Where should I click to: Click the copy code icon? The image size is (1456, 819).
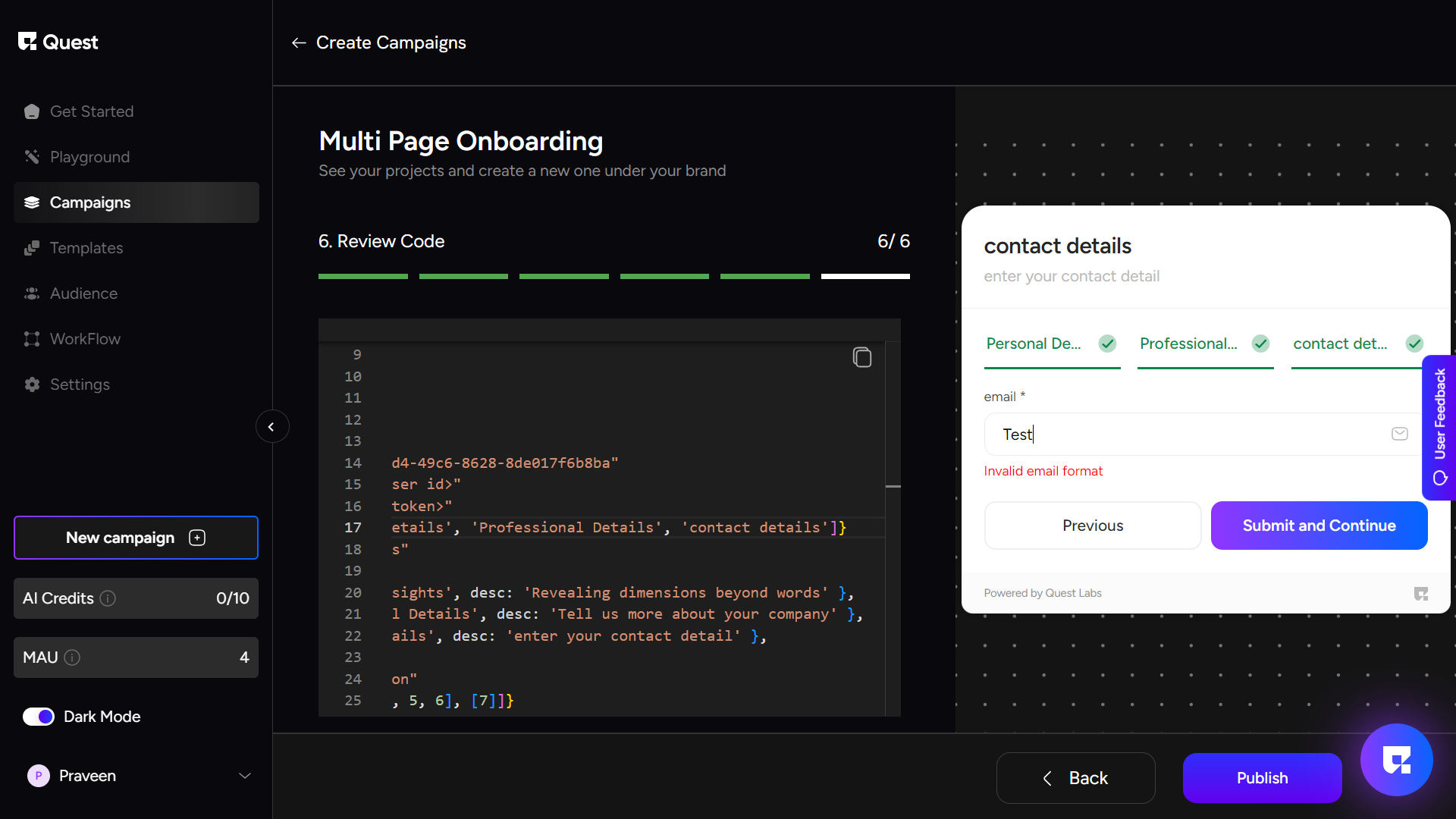[862, 357]
